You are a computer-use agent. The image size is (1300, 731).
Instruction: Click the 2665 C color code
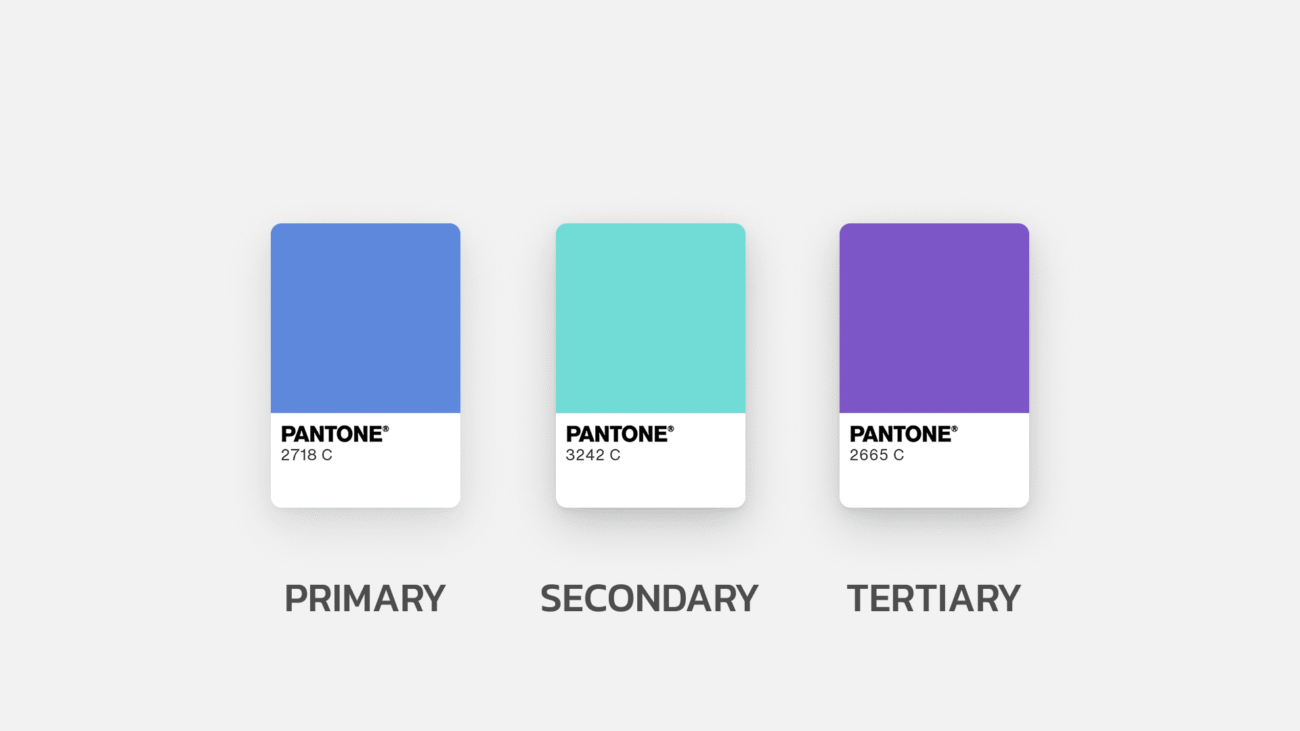pos(877,455)
